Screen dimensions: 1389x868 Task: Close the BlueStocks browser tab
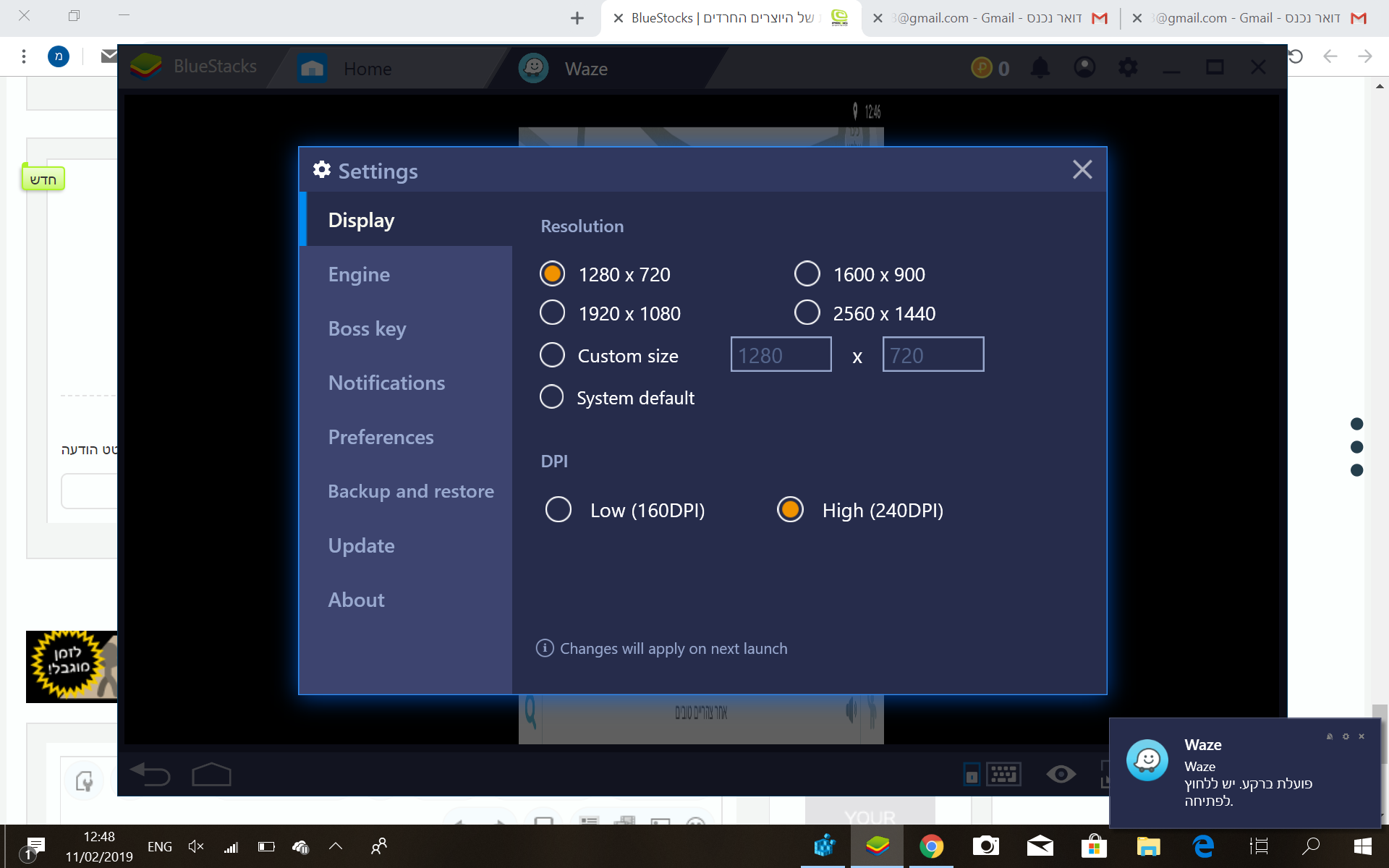pyautogui.click(x=619, y=18)
